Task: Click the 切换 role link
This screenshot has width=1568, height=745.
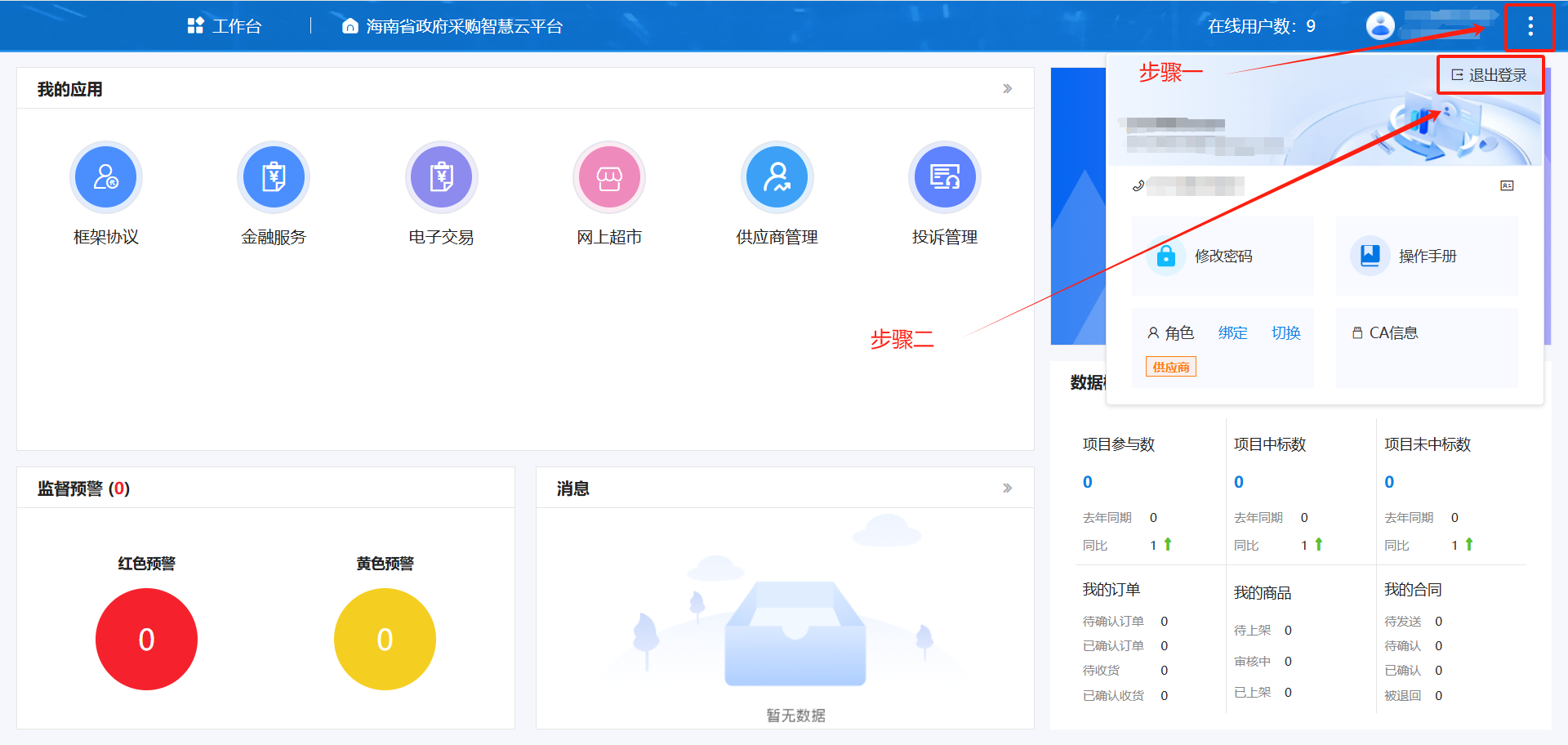Action: (x=1285, y=333)
